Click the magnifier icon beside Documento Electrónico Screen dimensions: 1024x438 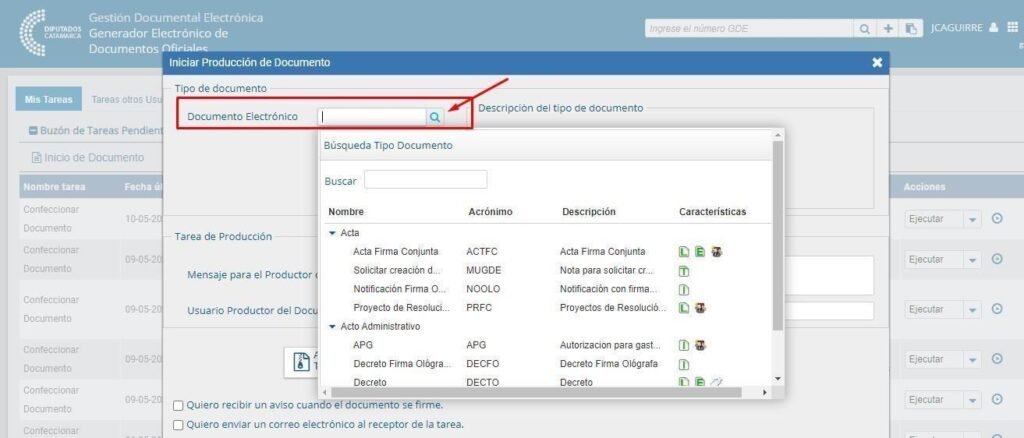point(435,117)
